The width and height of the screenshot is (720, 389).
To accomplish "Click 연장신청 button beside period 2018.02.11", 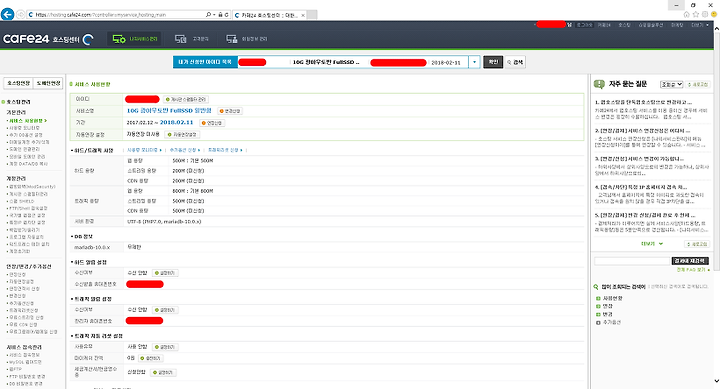I will [212, 123].
